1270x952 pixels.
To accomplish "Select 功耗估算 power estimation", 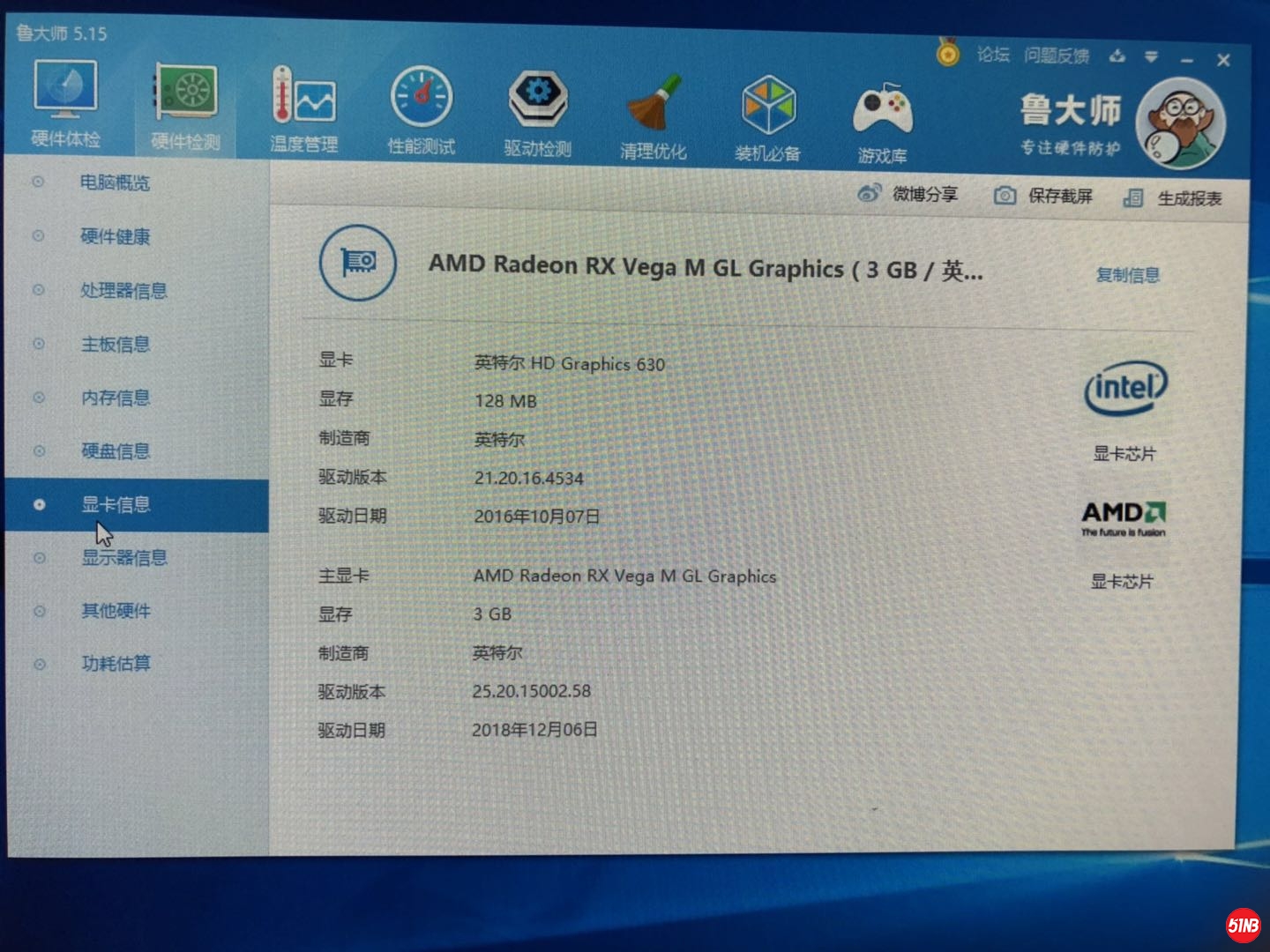I will coord(115,663).
